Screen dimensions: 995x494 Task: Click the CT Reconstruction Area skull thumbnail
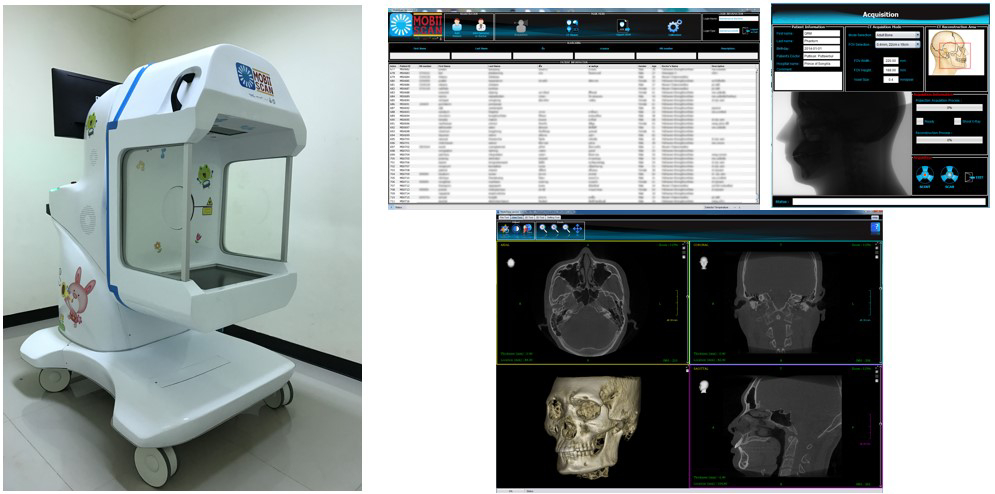[956, 52]
